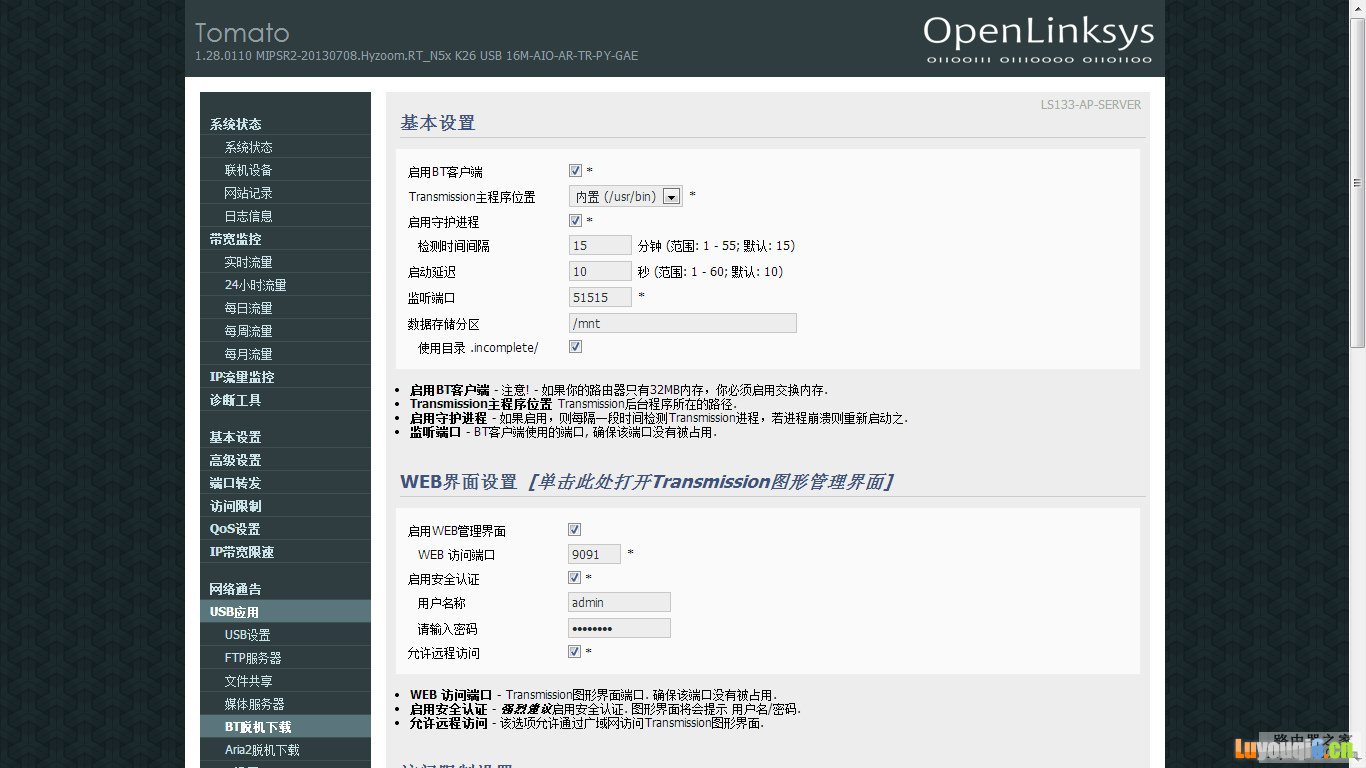
Task: Toggle the 允许远程访问 checkbox
Action: pos(574,652)
